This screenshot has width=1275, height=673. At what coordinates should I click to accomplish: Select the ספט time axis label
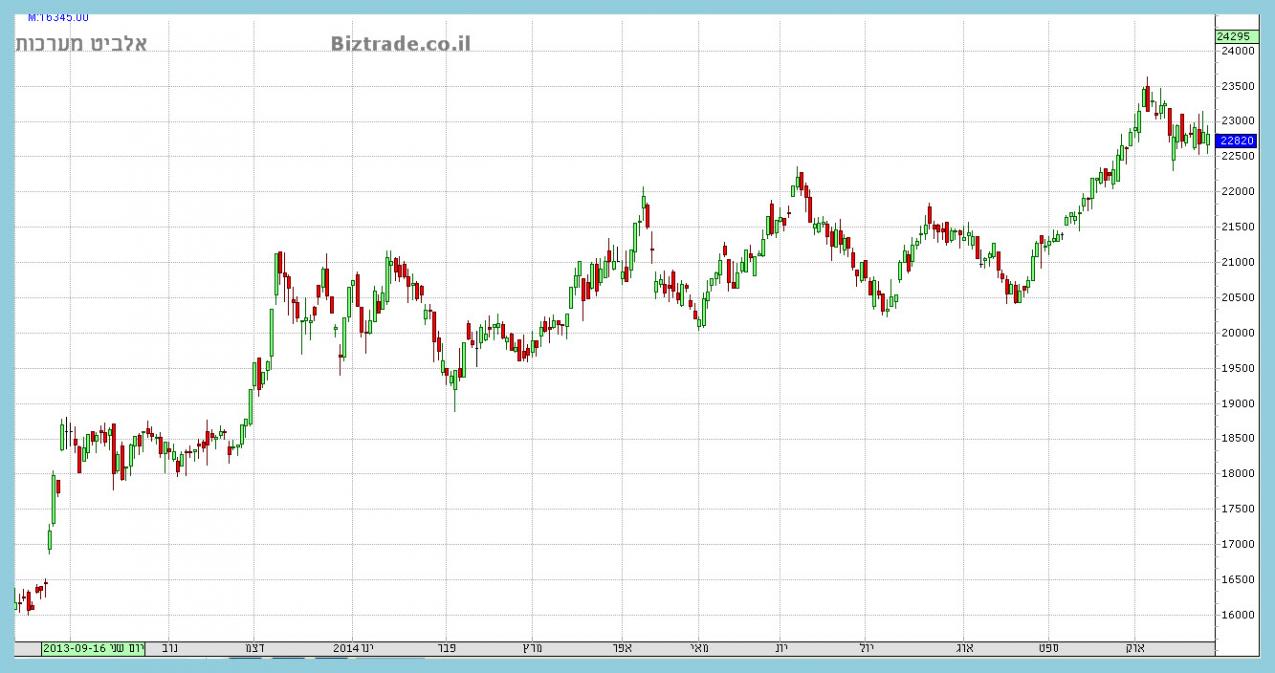pyautogui.click(x=1048, y=648)
